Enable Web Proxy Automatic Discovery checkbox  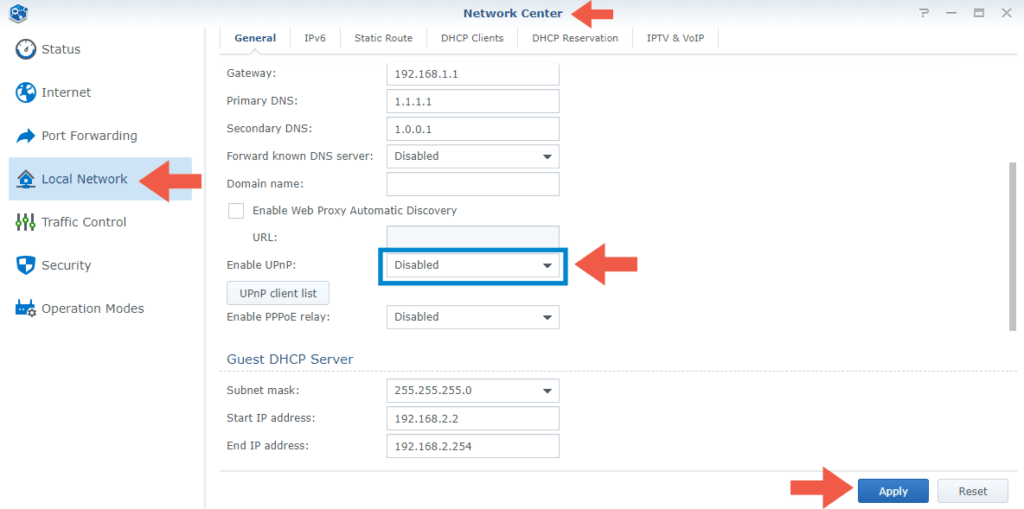click(x=235, y=210)
